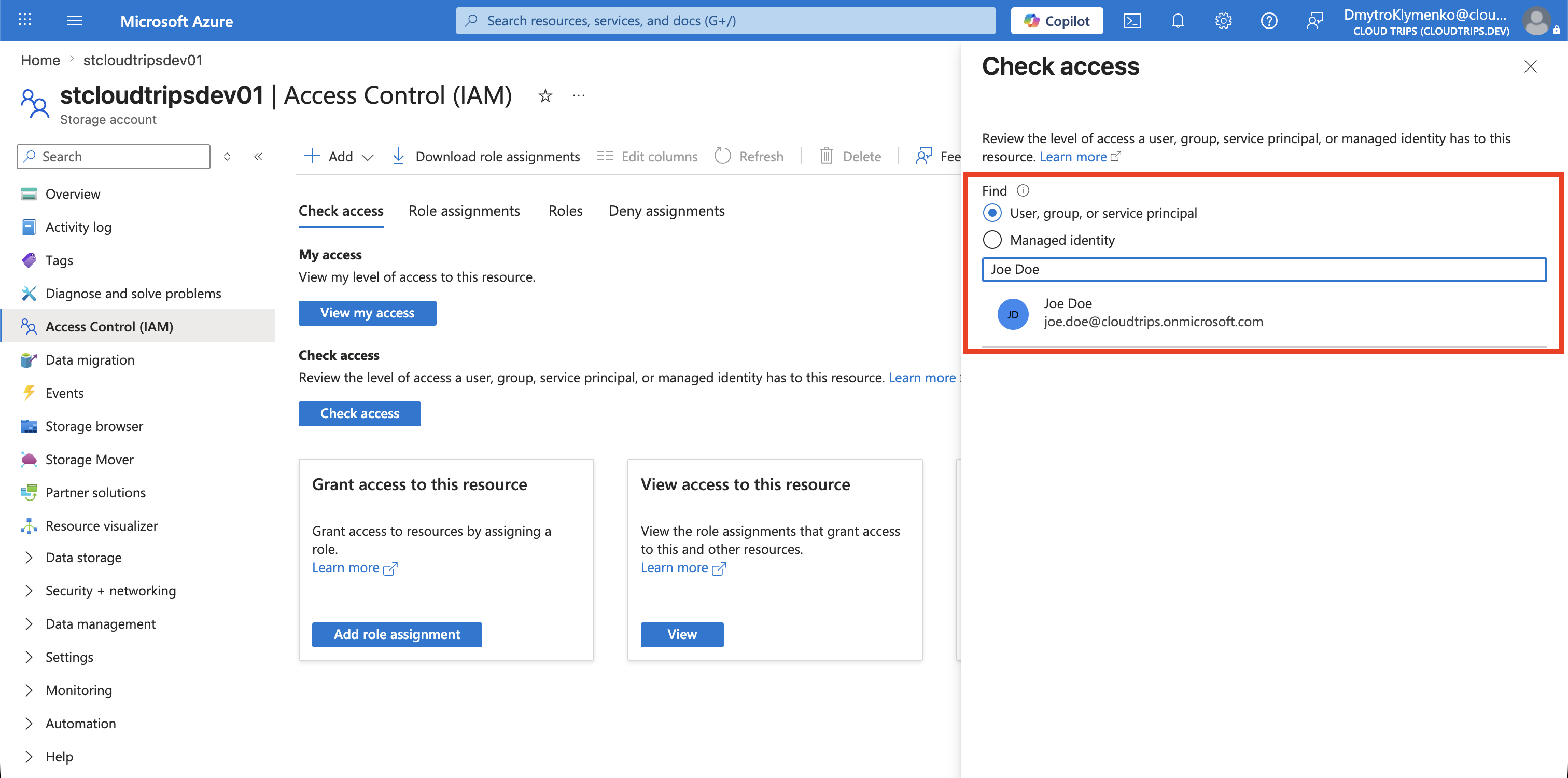Click Add role assignment button
This screenshot has height=778, width=1568.
pos(397,634)
